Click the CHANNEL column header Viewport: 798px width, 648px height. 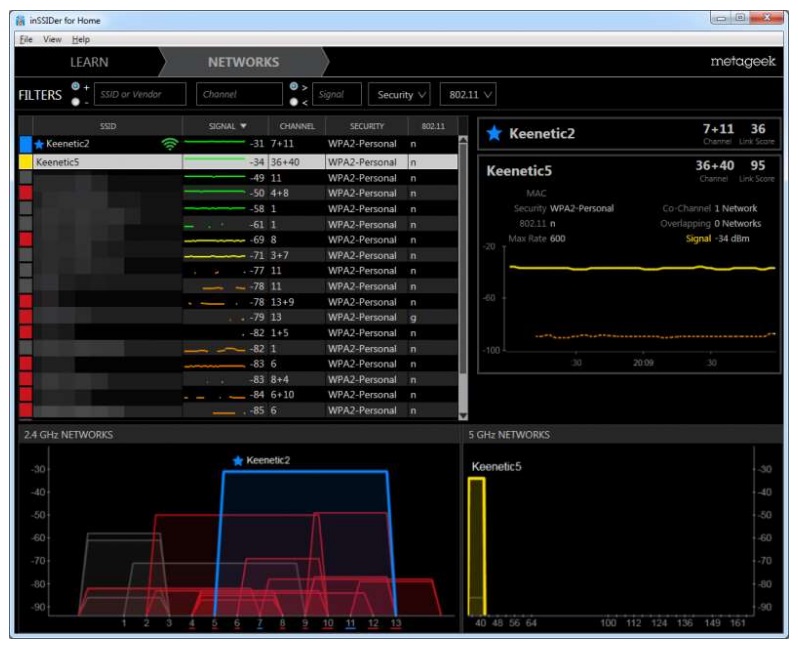pos(297,126)
